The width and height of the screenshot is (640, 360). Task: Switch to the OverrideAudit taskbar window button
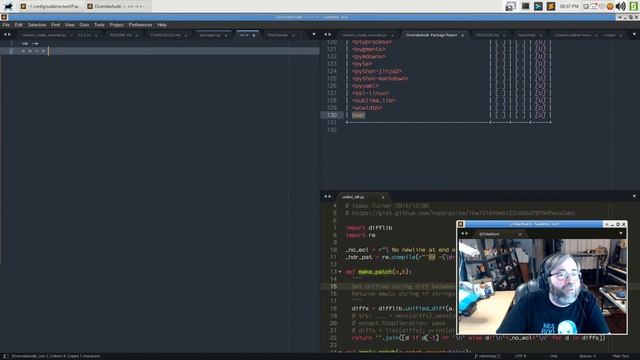click(117, 6)
